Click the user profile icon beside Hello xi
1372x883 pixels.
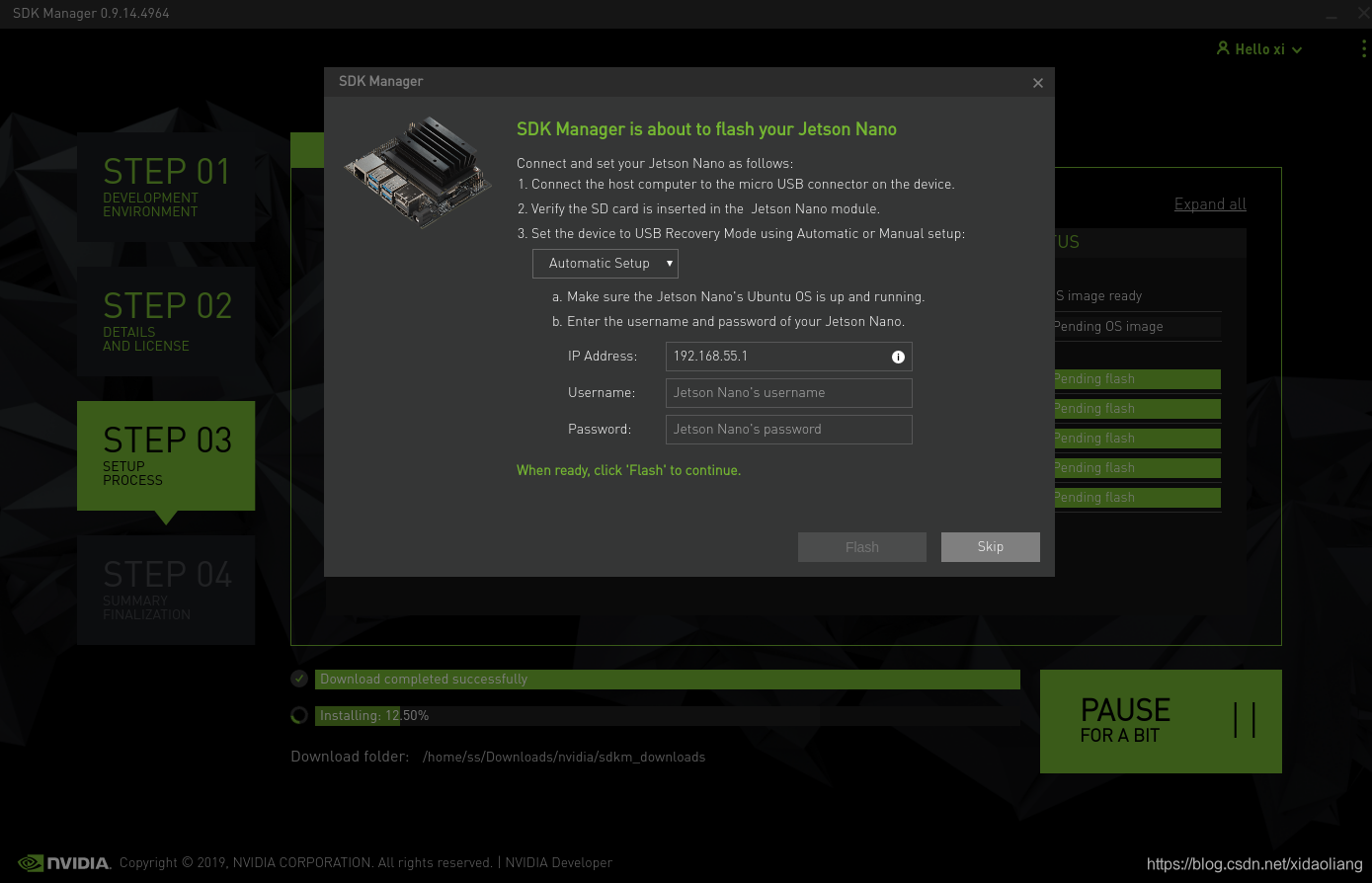1223,48
